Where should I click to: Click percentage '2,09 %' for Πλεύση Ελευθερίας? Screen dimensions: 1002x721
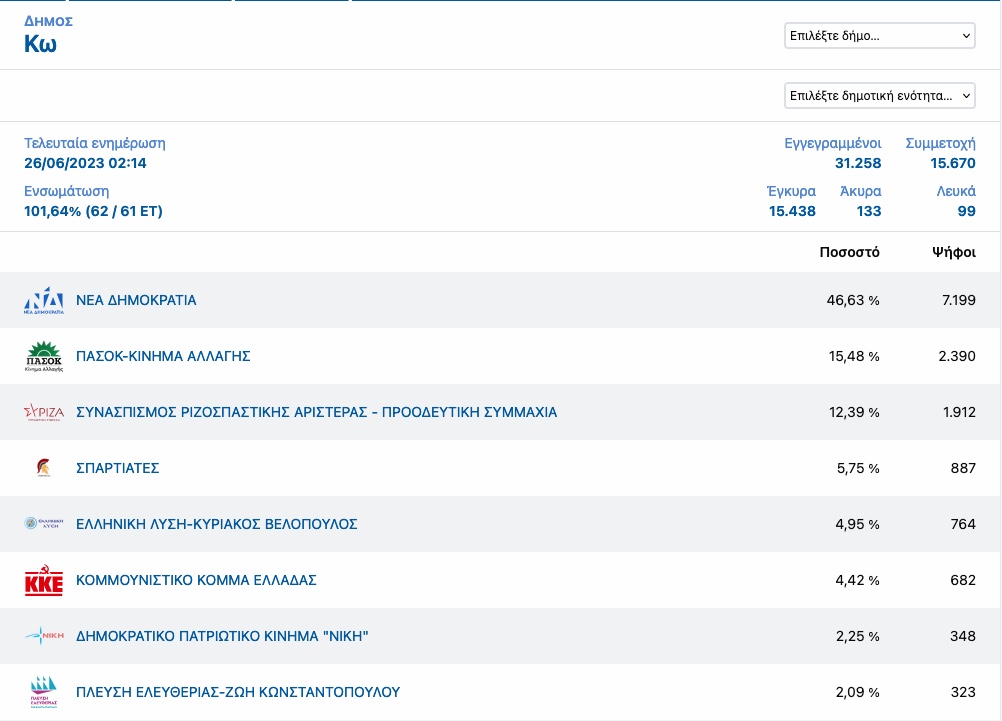click(x=858, y=692)
